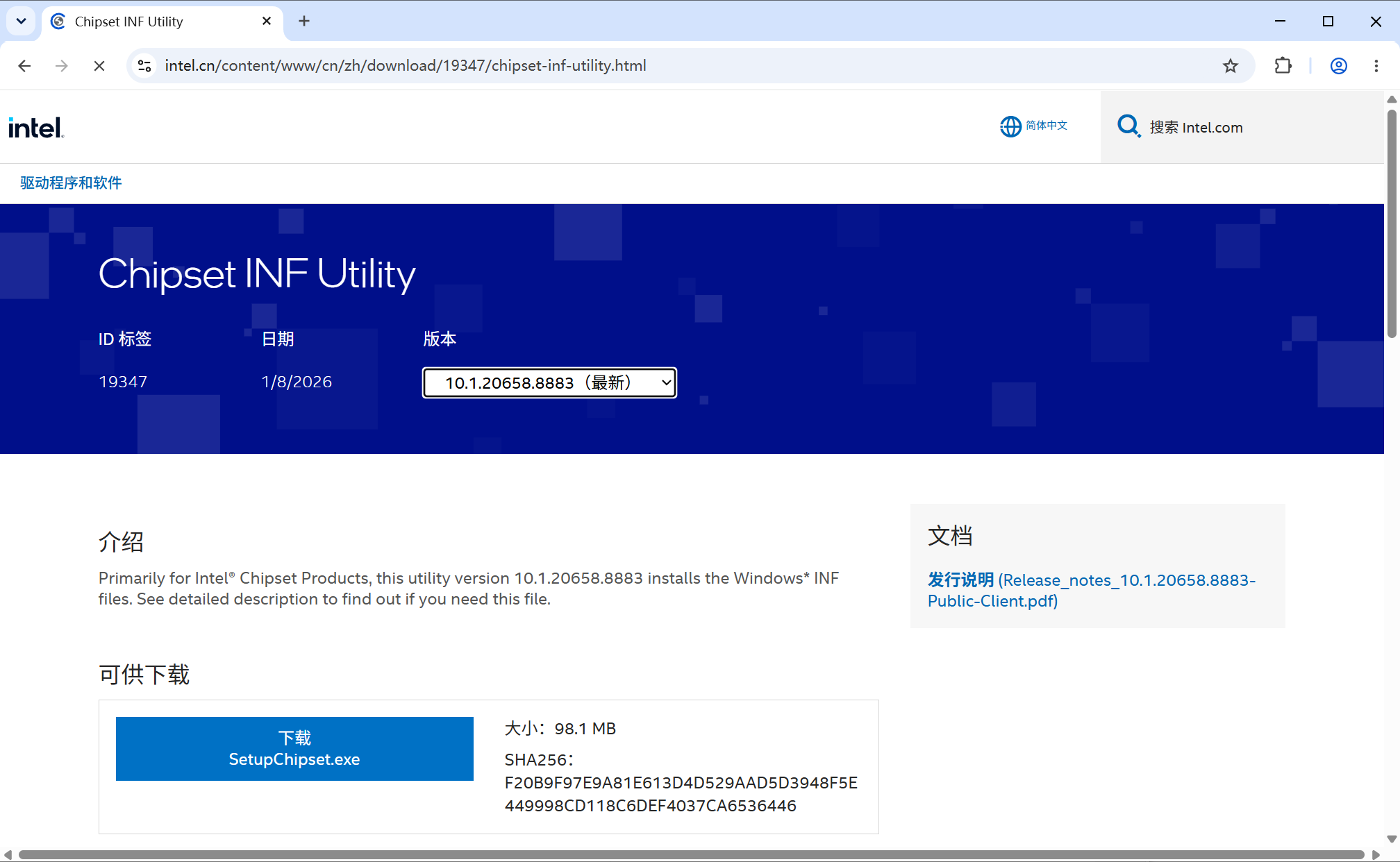The width and height of the screenshot is (1400, 862).
Task: Click the horizontal scrollbar at bottom
Action: pos(691,854)
